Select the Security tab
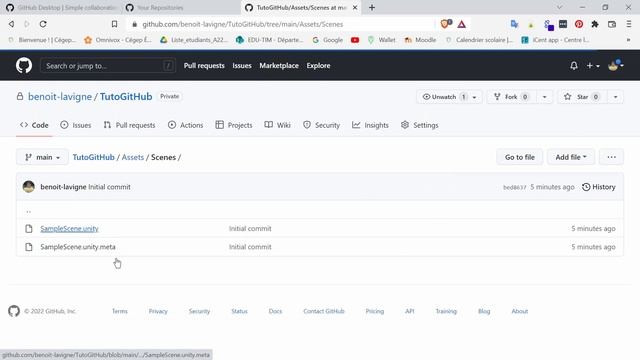The width and height of the screenshot is (640, 360). 321,125
